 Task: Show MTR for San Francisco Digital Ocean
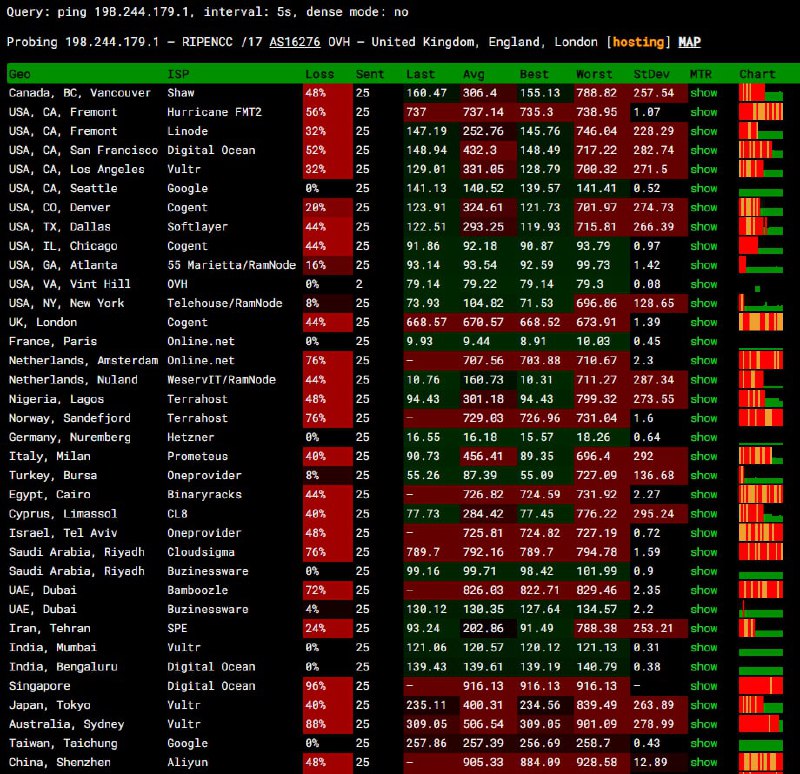703,150
